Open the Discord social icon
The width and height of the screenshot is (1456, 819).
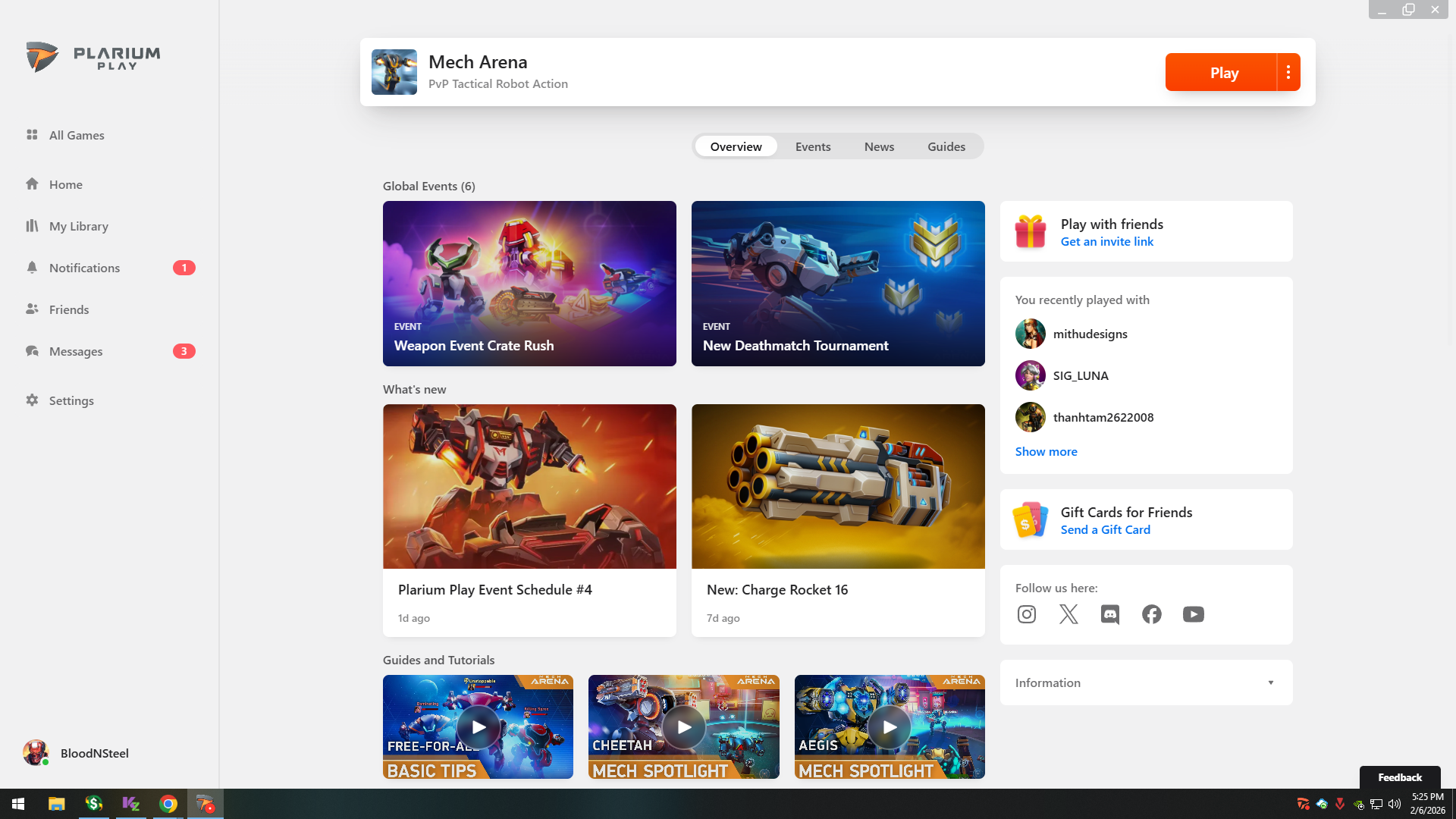point(1109,614)
